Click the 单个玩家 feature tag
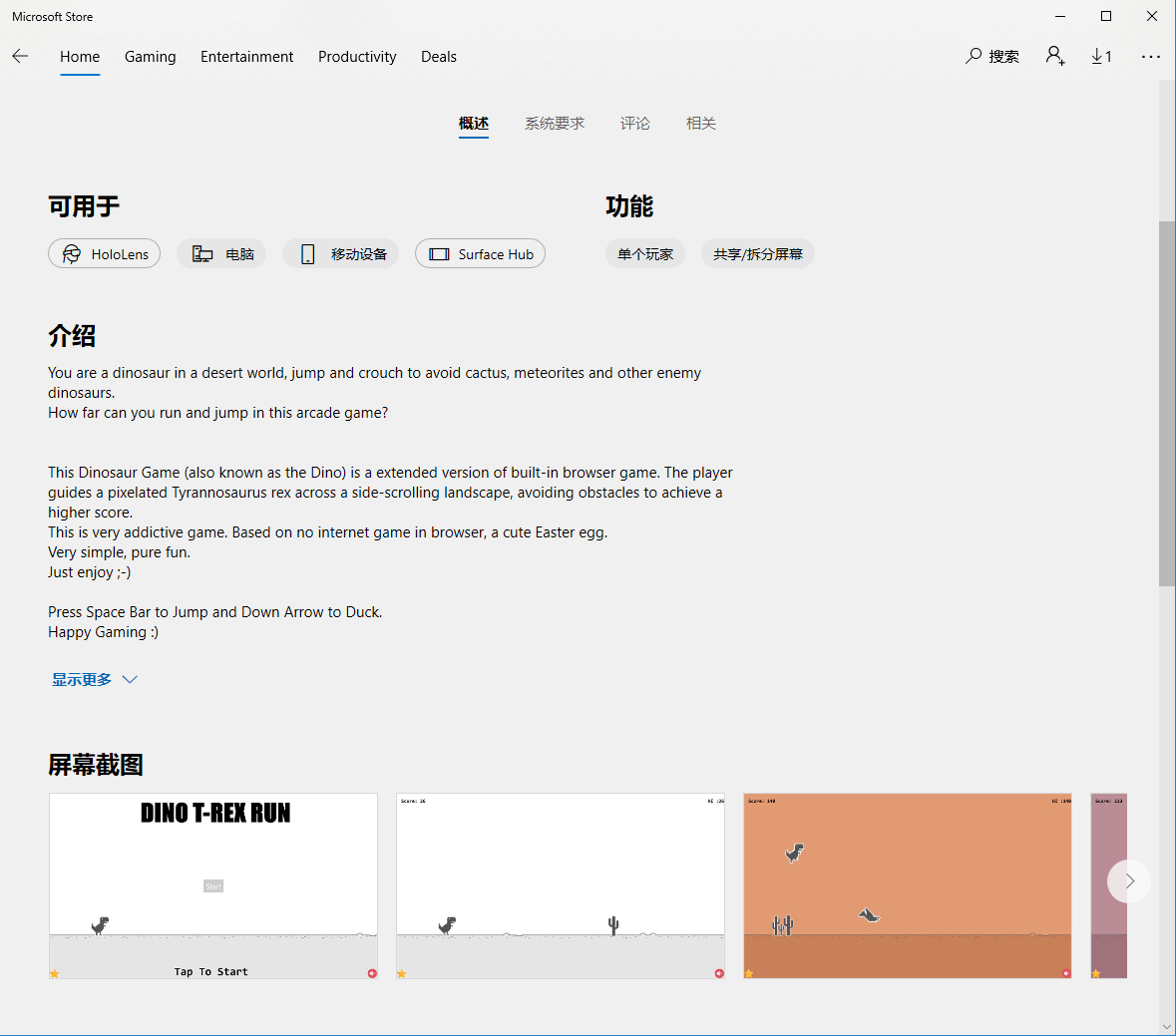Viewport: 1176px width, 1036px height. (x=645, y=254)
